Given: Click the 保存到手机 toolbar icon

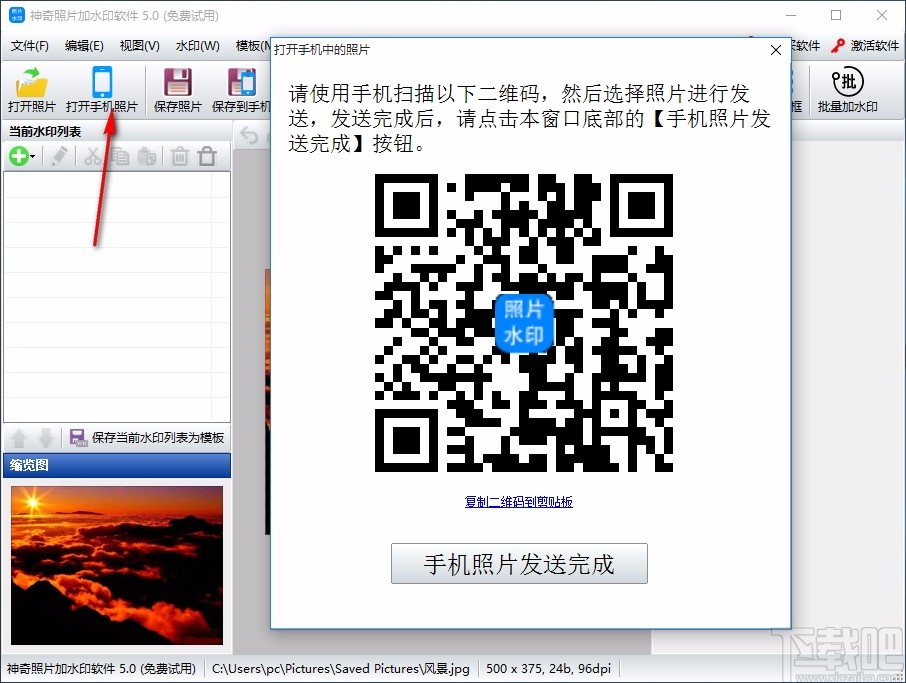Looking at the screenshot, I should tap(242, 82).
